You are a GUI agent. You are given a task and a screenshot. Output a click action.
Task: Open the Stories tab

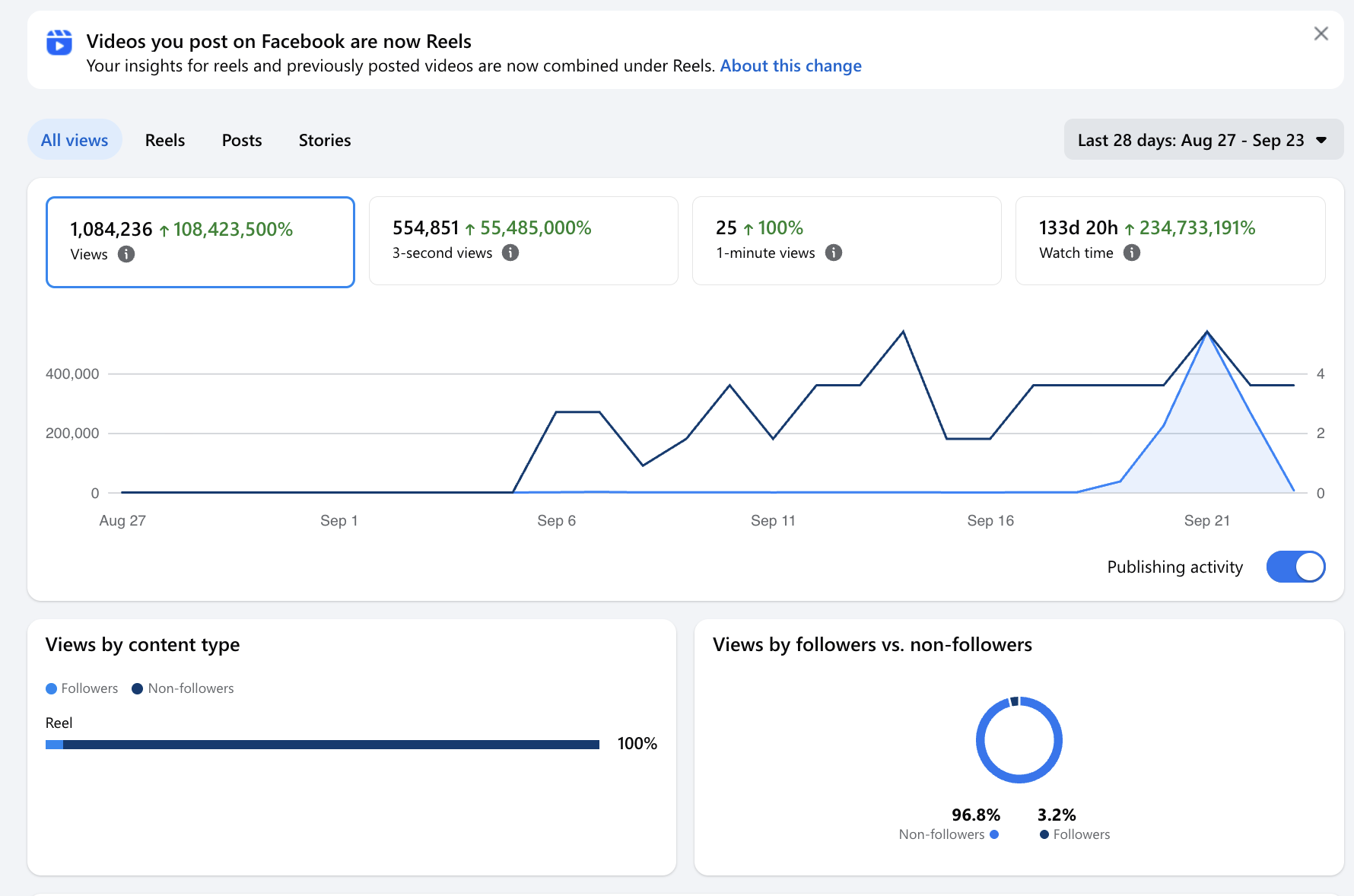click(325, 140)
